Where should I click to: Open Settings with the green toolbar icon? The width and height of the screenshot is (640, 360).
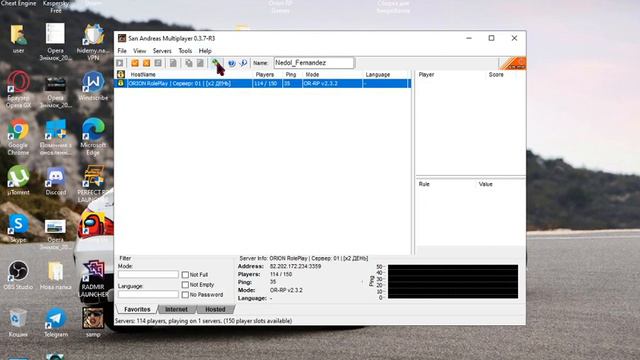click(x=216, y=63)
